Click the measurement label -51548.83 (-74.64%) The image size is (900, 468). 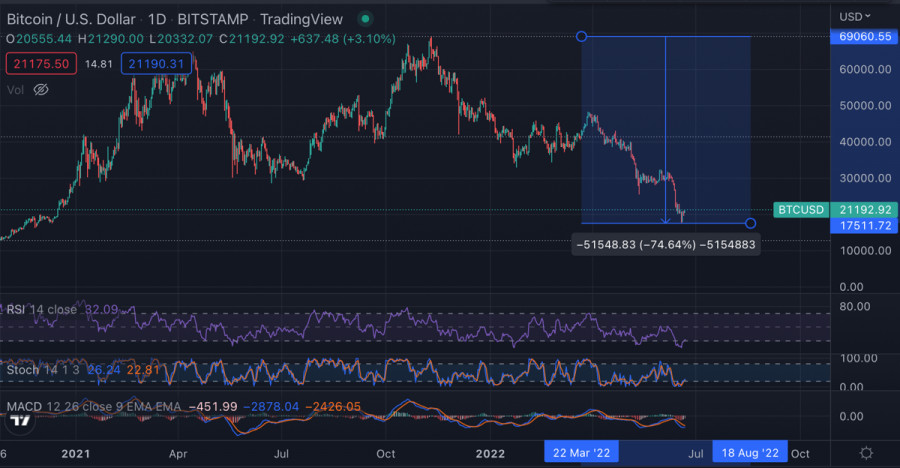tap(666, 245)
